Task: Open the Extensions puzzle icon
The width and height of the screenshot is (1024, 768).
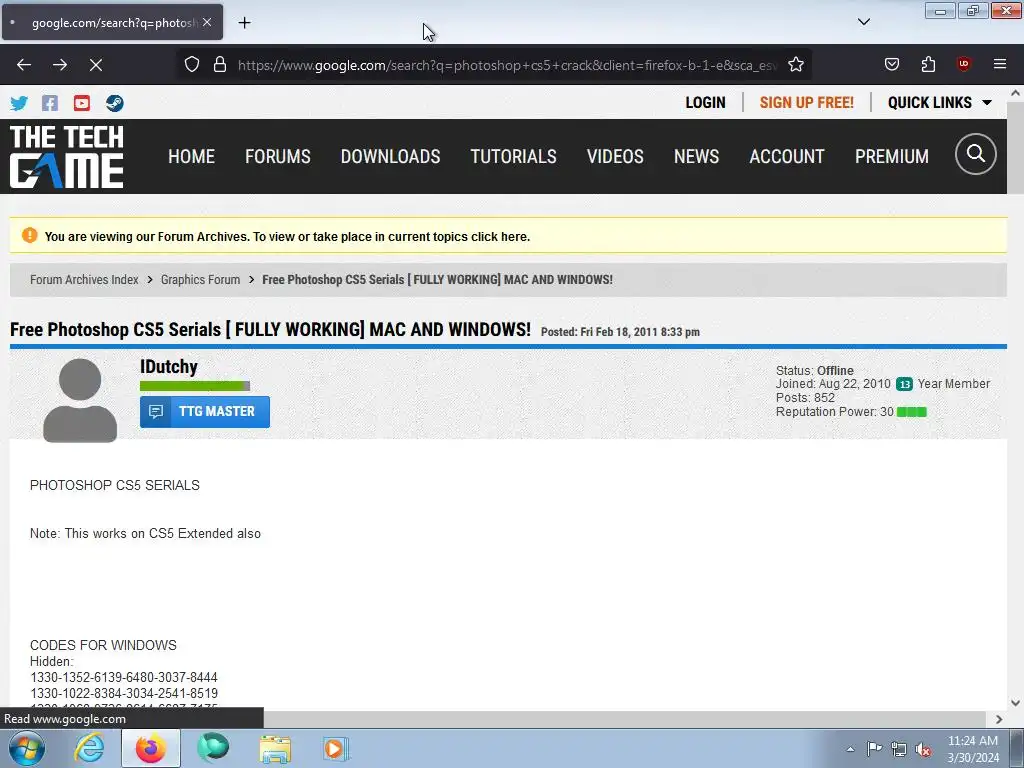Action: point(928,64)
